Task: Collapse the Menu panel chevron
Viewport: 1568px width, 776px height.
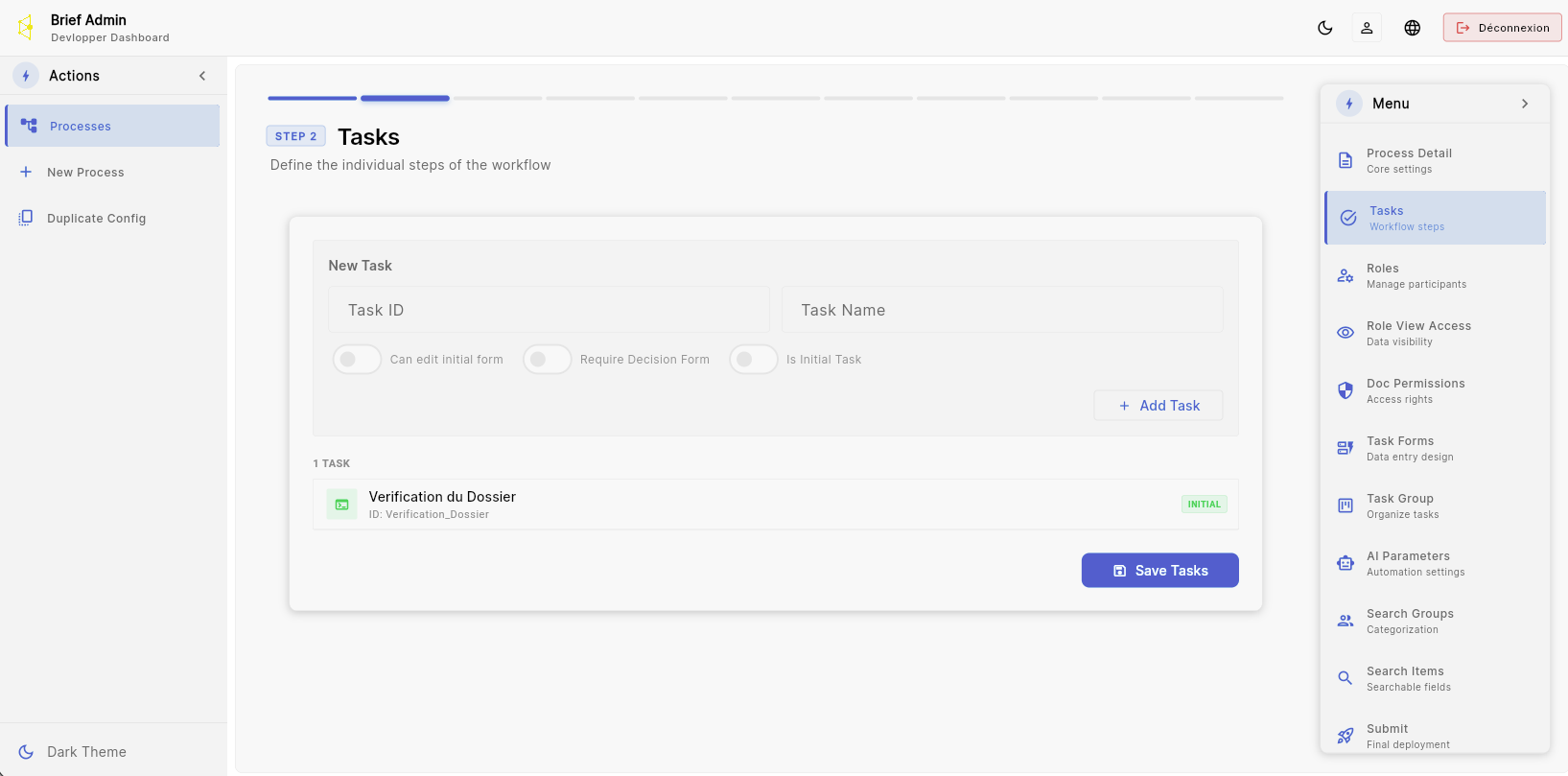Action: point(1525,104)
